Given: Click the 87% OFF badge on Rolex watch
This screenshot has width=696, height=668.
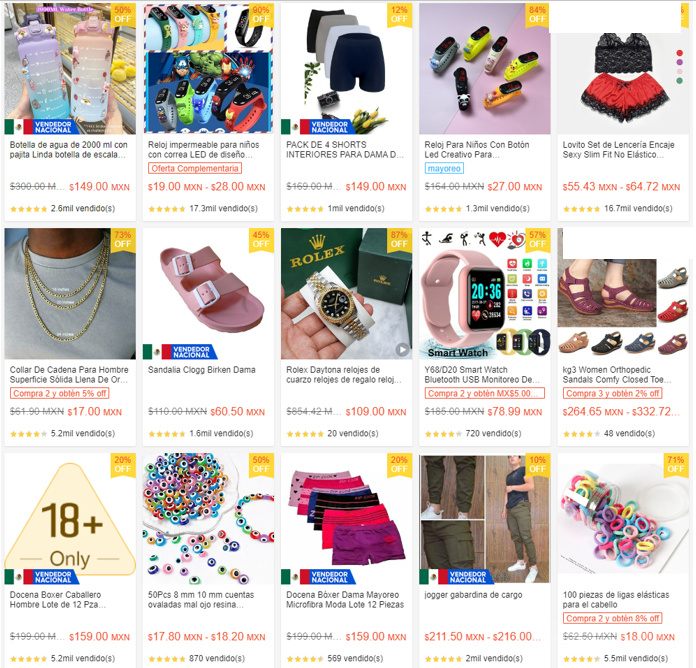Looking at the screenshot, I should (x=399, y=240).
